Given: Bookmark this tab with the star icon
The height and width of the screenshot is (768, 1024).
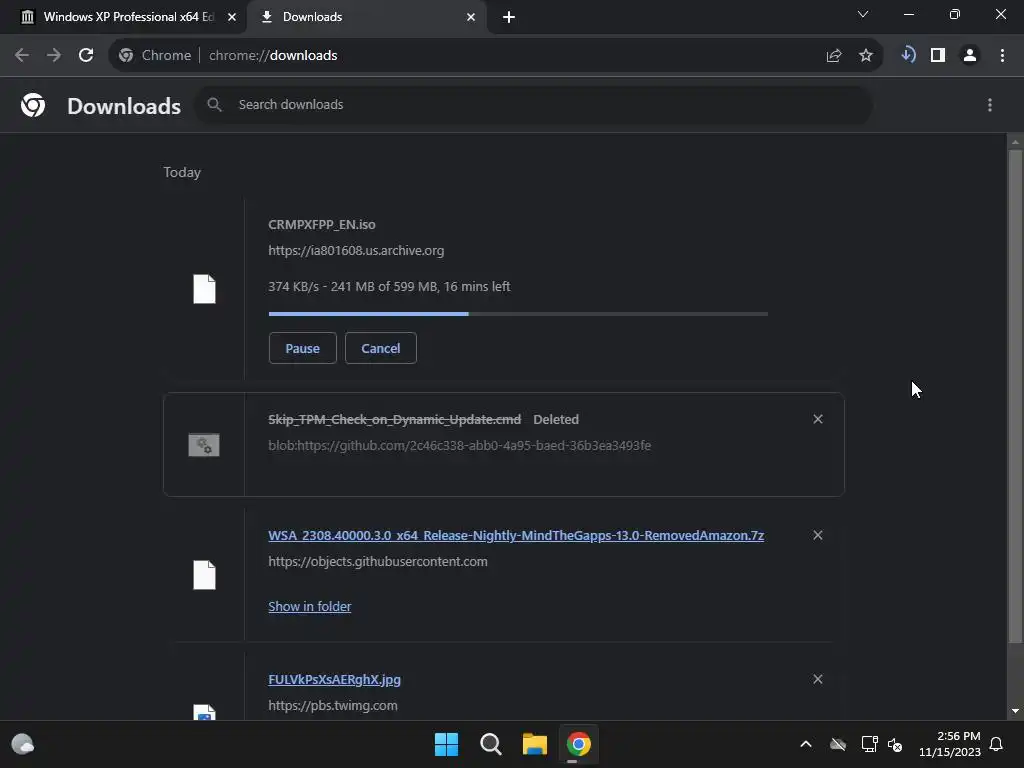Looking at the screenshot, I should (866, 56).
